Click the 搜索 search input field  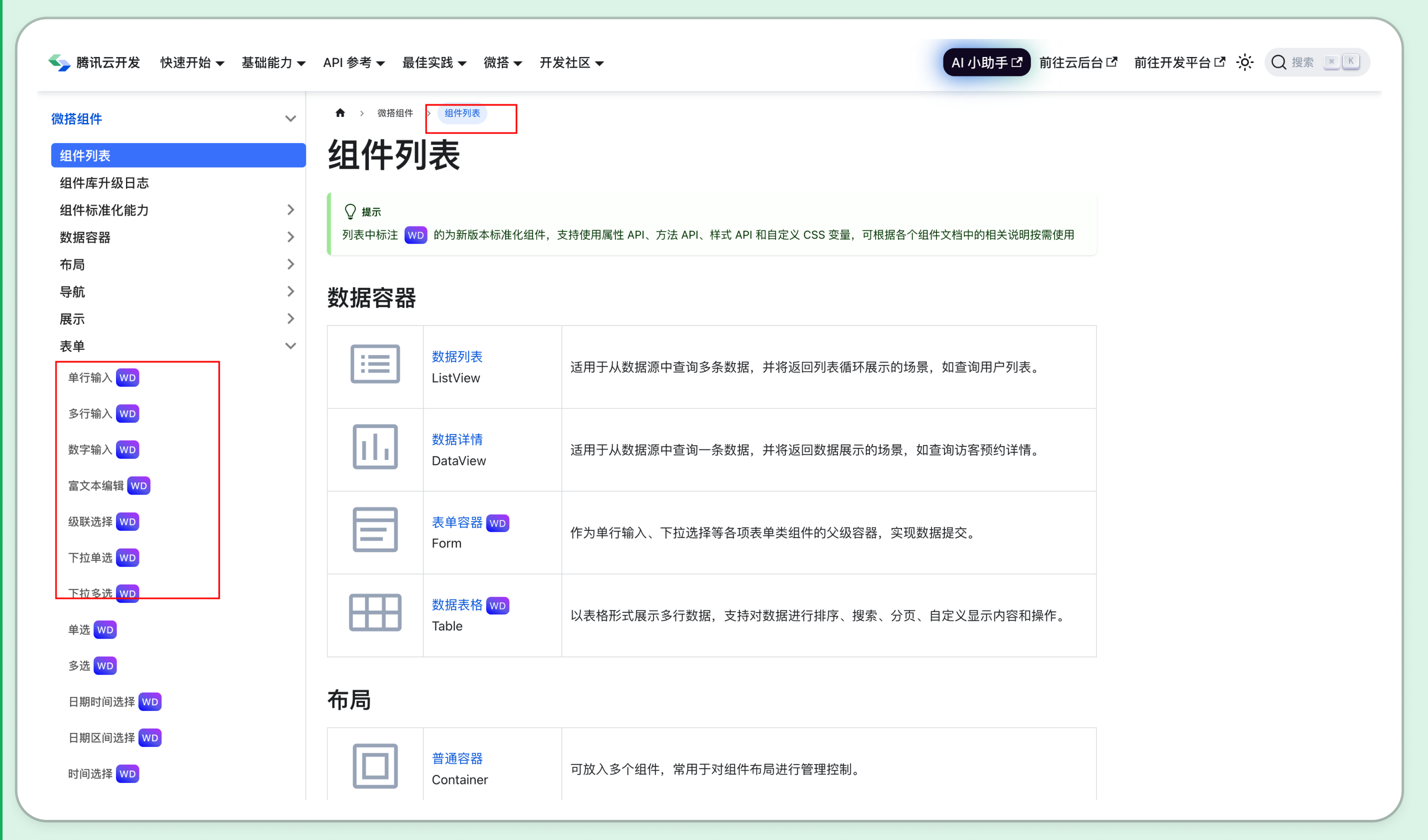point(1316,62)
